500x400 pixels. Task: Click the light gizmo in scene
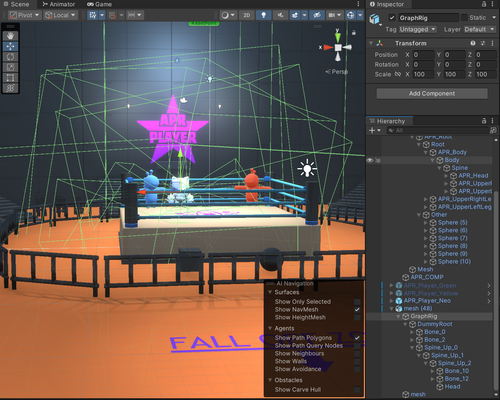(x=307, y=168)
